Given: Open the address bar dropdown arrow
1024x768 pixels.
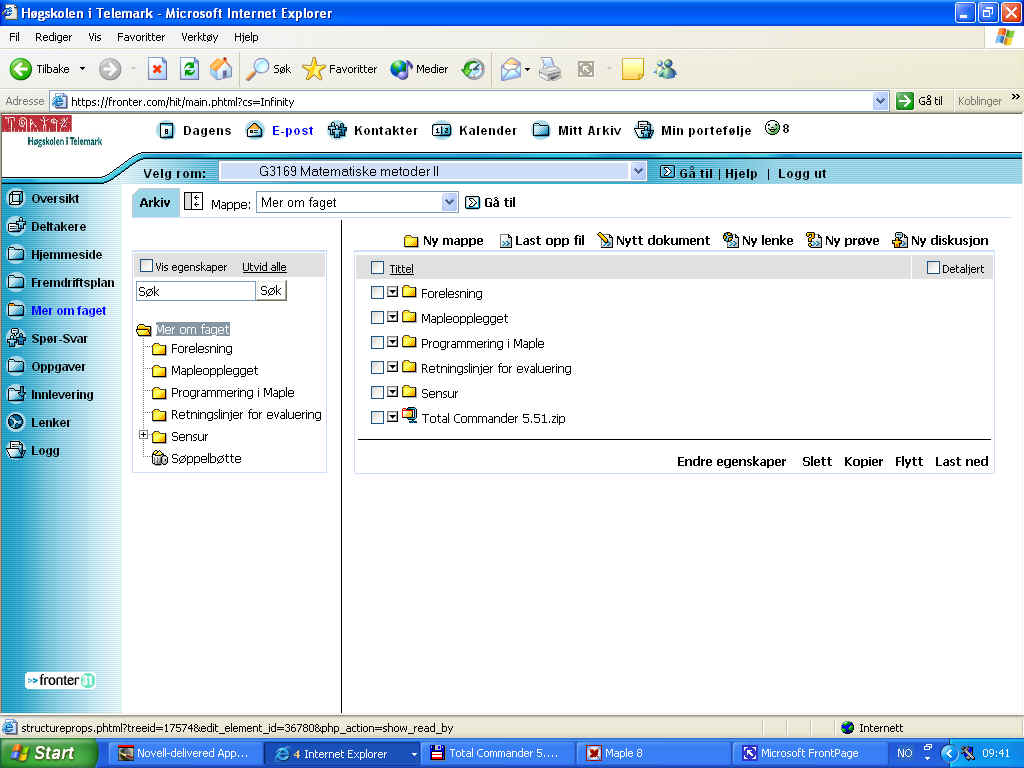Looking at the screenshot, I should pos(880,101).
